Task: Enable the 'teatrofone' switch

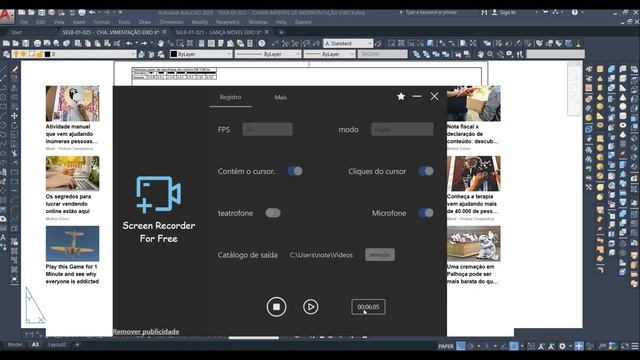Action: pyautogui.click(x=273, y=213)
